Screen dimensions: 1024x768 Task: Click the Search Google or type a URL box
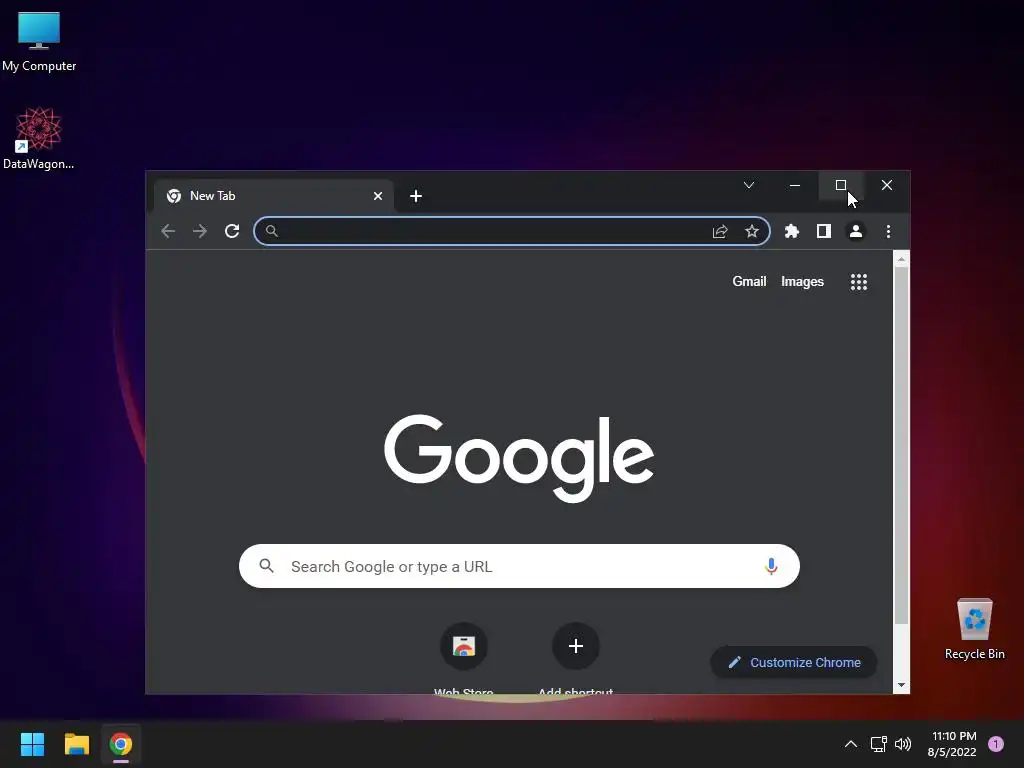tap(519, 566)
